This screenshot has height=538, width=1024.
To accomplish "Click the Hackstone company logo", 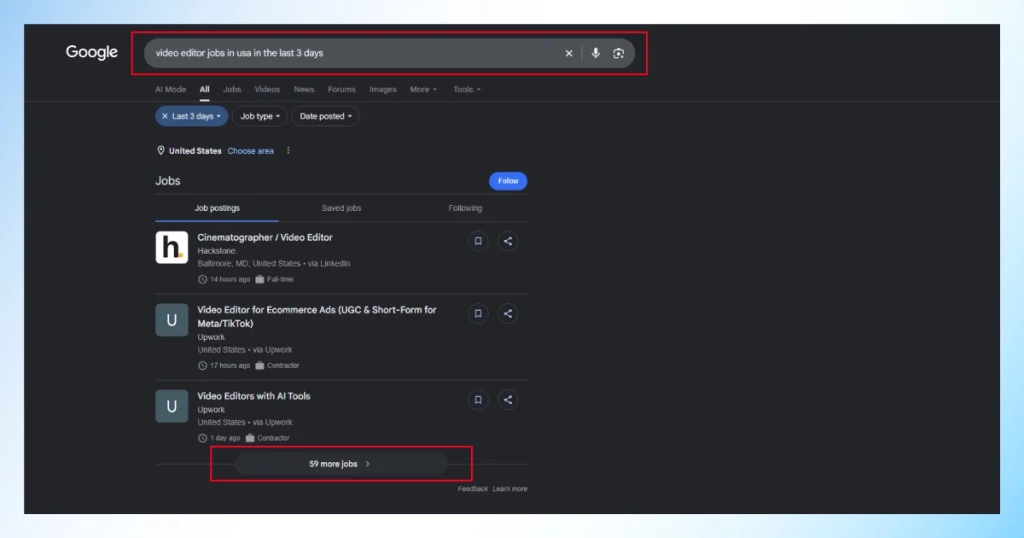I will click(172, 247).
